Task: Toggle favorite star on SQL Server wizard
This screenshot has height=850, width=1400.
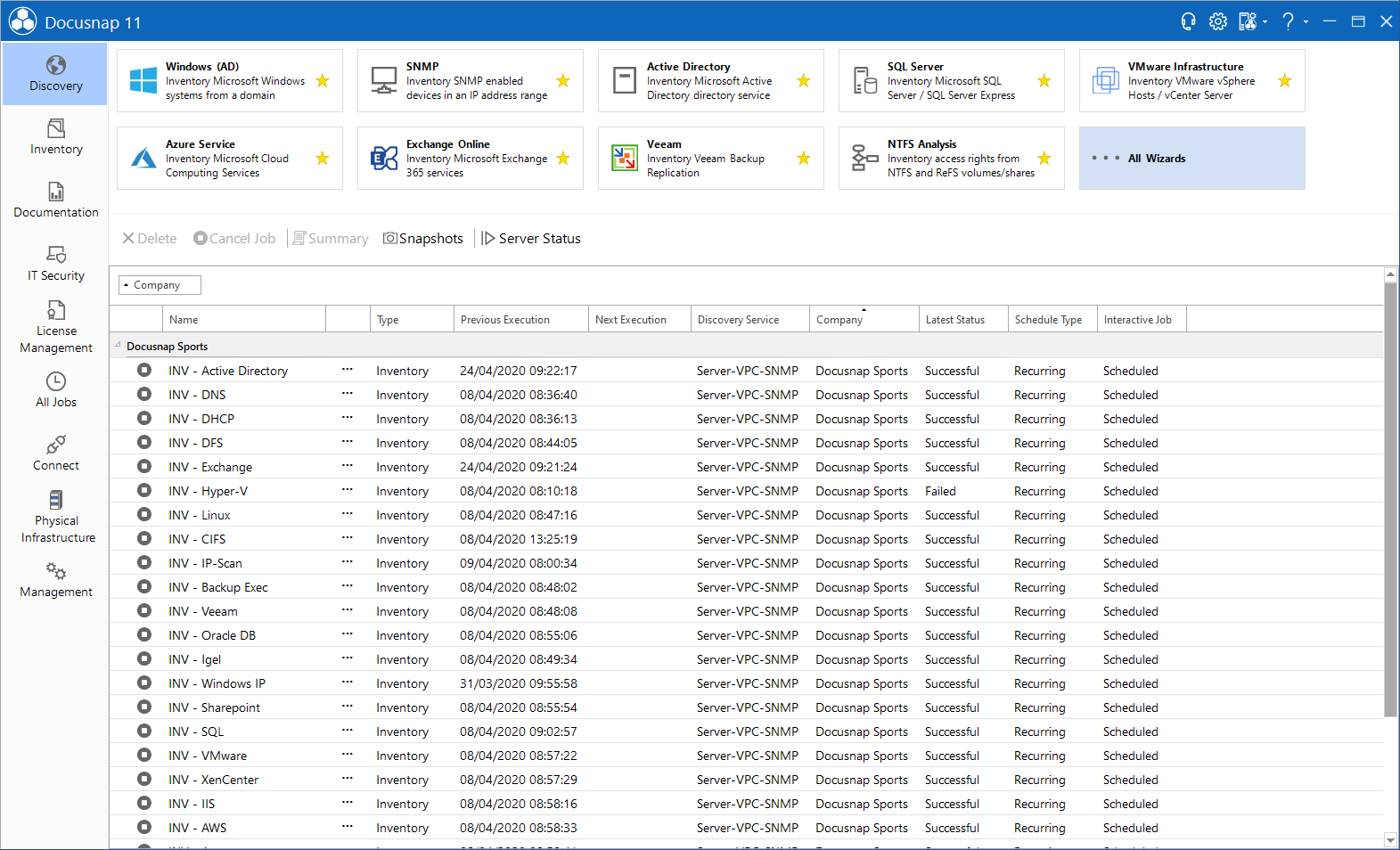Action: (x=1044, y=80)
